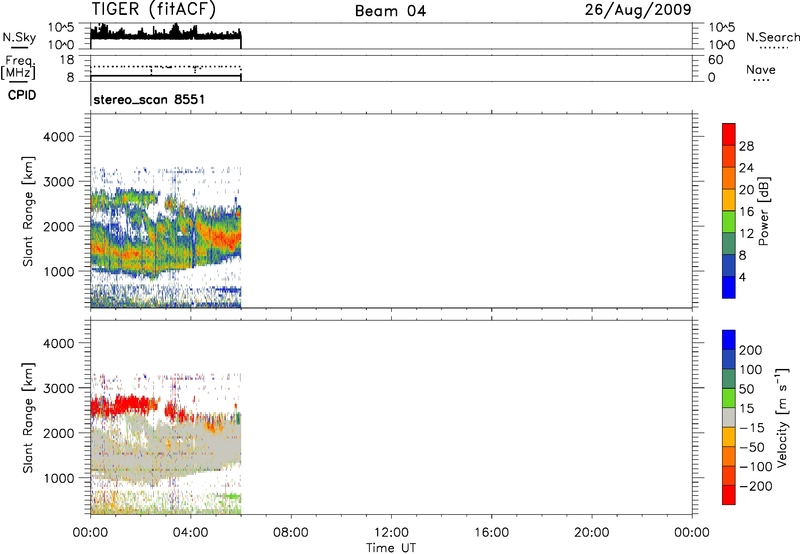Click the '08:00' time tick label
This screenshot has height=554, width=800.
tap(291, 533)
